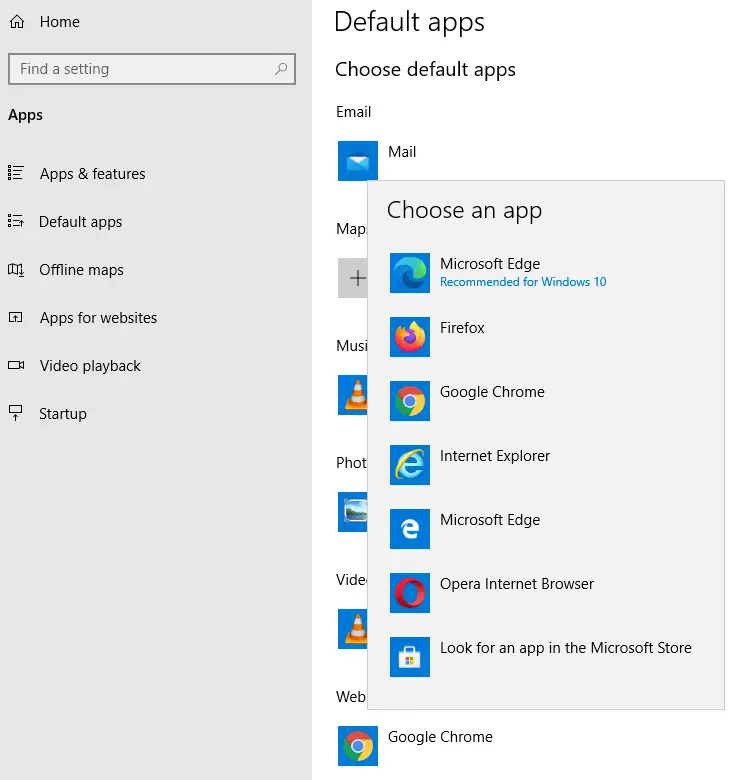The width and height of the screenshot is (739, 780).
Task: Click the Apps & features list icon
Action: point(15,173)
